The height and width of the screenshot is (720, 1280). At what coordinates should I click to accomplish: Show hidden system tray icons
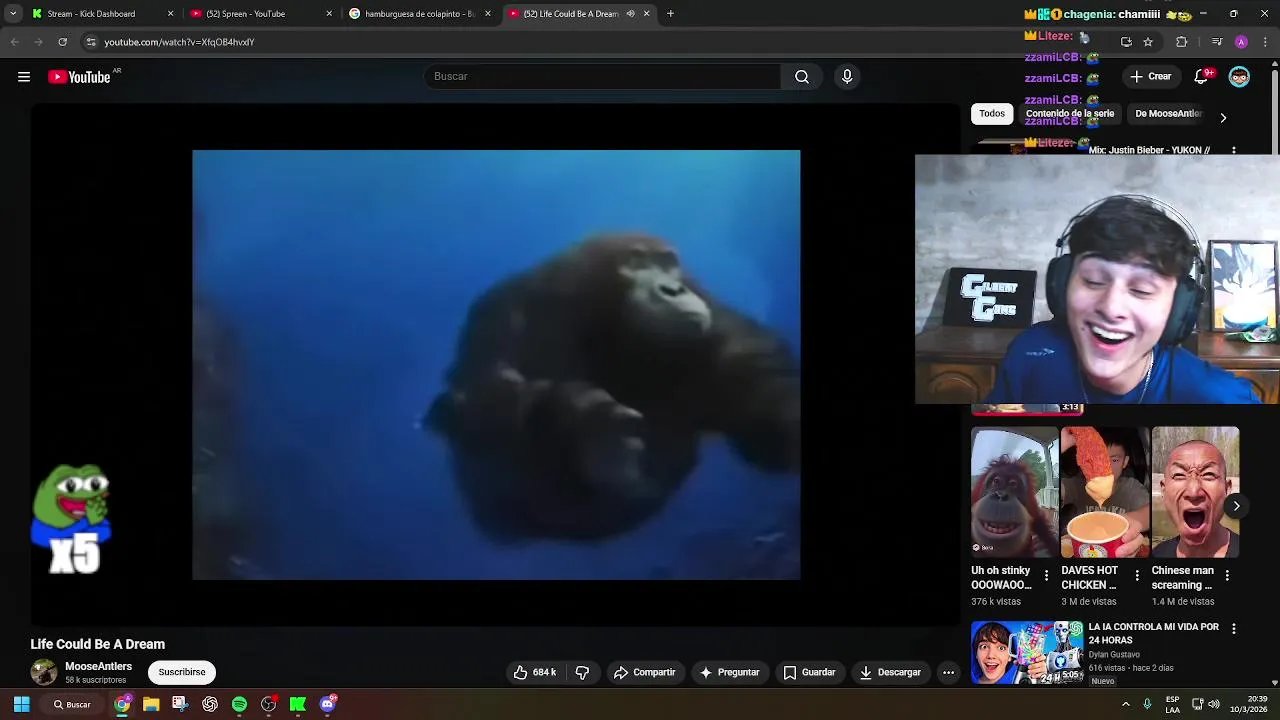click(1125, 704)
